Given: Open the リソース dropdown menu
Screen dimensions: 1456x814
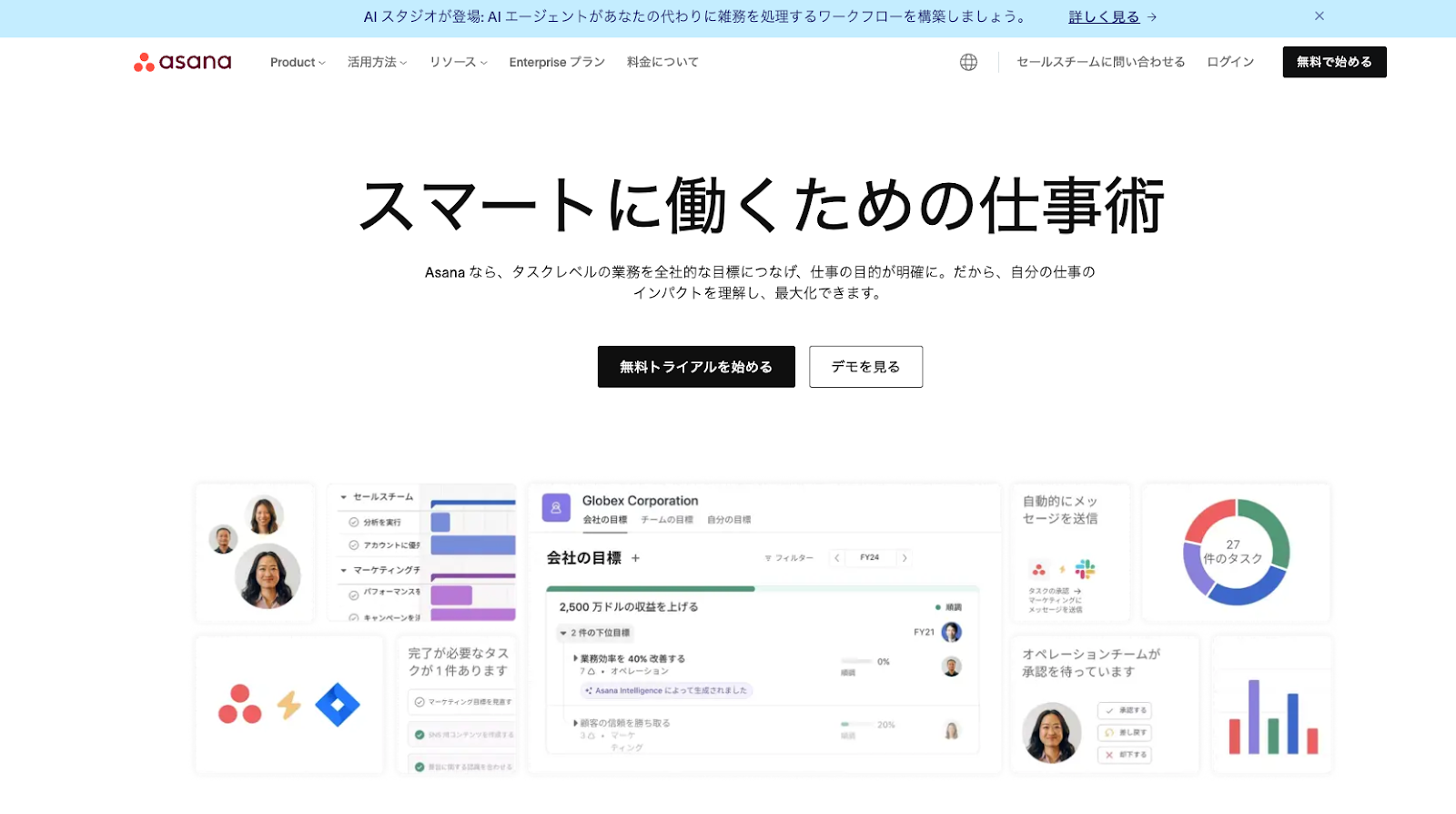Looking at the screenshot, I should coord(459,62).
